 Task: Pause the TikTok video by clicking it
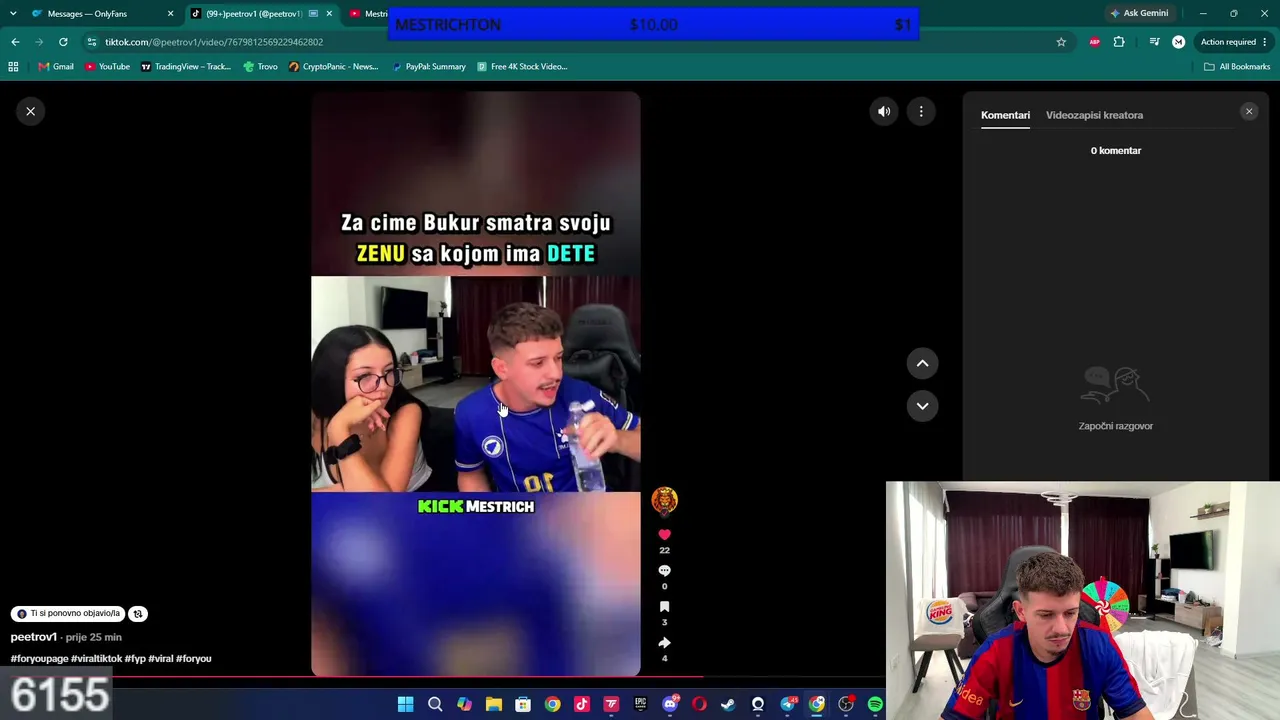click(475, 384)
